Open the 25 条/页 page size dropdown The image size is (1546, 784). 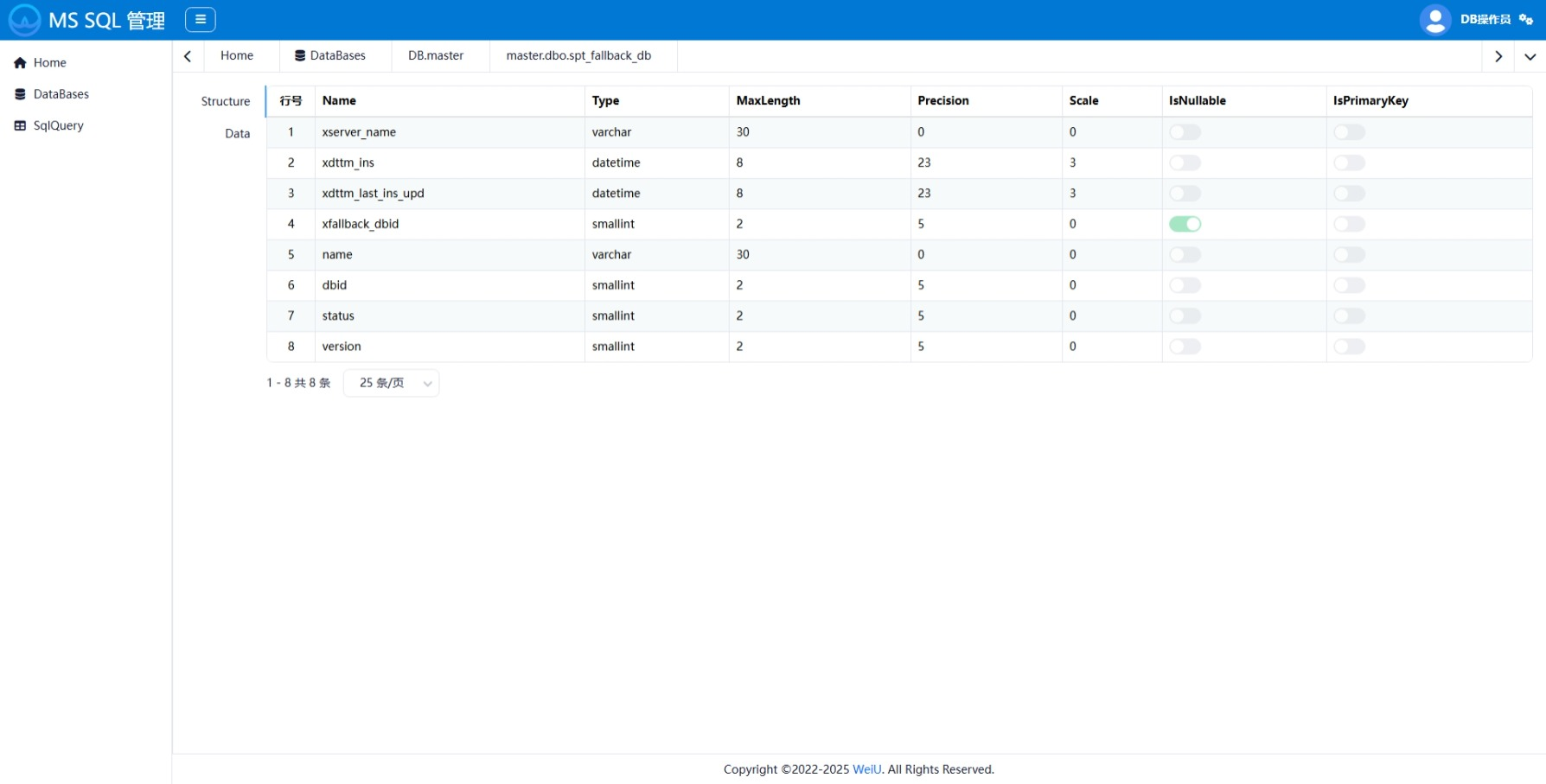coord(392,383)
